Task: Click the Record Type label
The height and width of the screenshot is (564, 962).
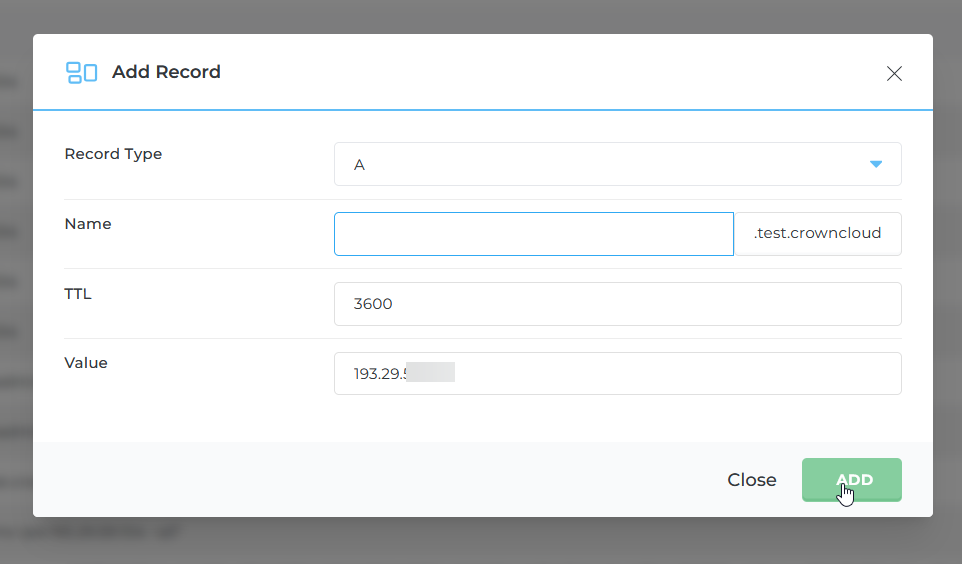Action: pyautogui.click(x=113, y=154)
